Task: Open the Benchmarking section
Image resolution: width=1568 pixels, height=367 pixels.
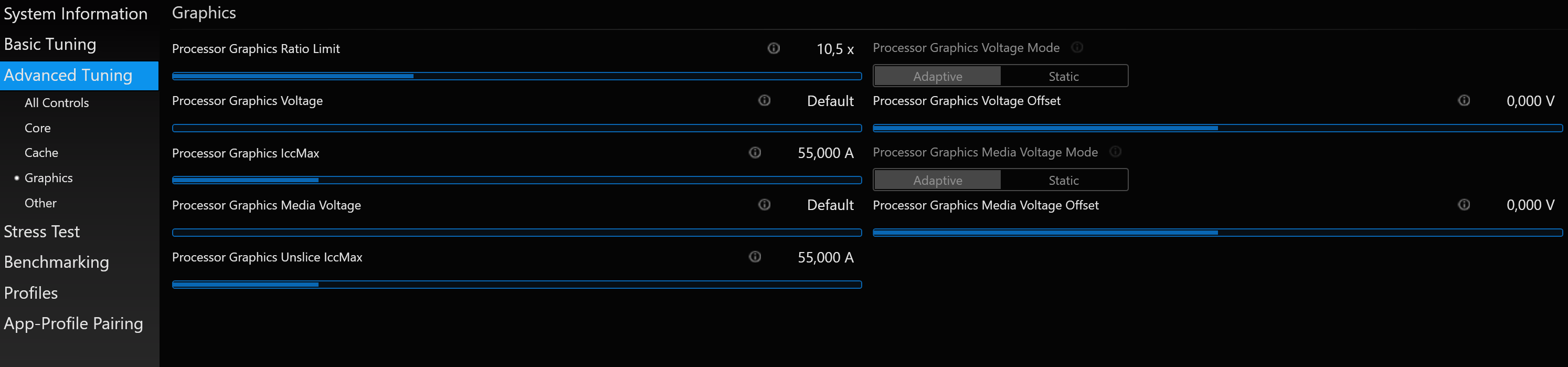Action: pyautogui.click(x=57, y=263)
